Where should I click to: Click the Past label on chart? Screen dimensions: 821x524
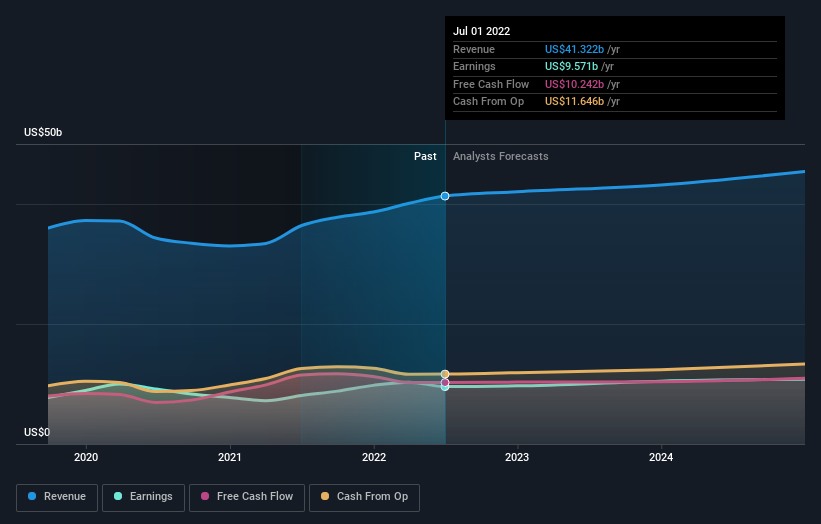425,156
